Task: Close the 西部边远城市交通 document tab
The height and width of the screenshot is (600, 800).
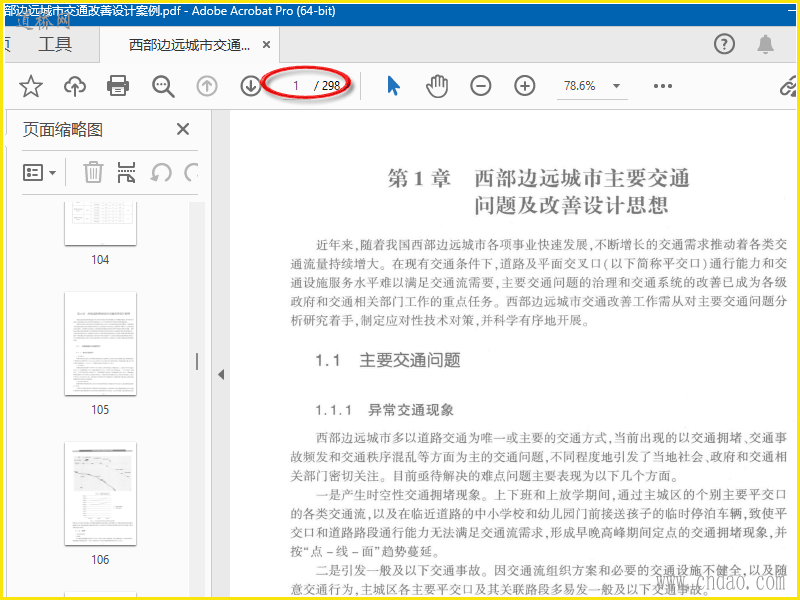Action: [266, 45]
